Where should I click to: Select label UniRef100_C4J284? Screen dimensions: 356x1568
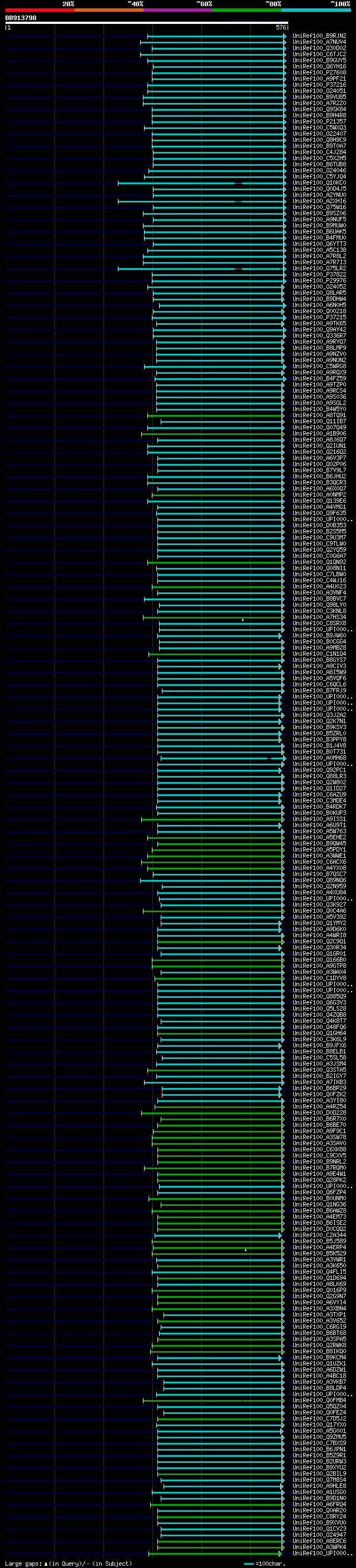click(319, 152)
